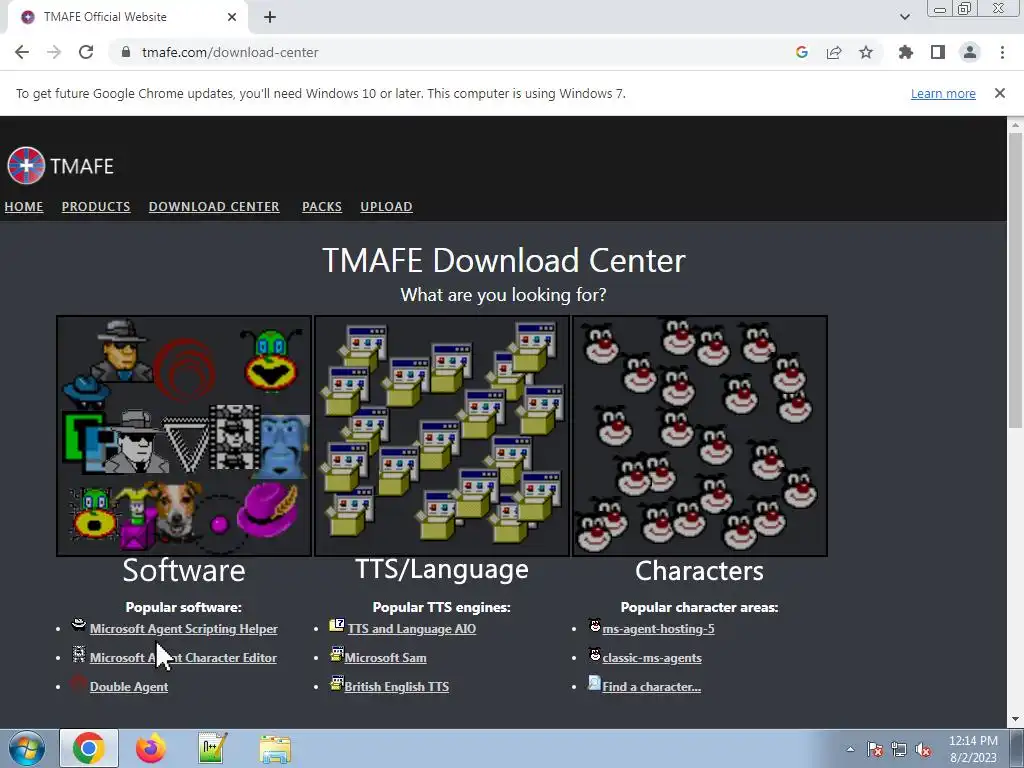Go back using browser back arrow
This screenshot has width=1024, height=768.
[x=22, y=52]
